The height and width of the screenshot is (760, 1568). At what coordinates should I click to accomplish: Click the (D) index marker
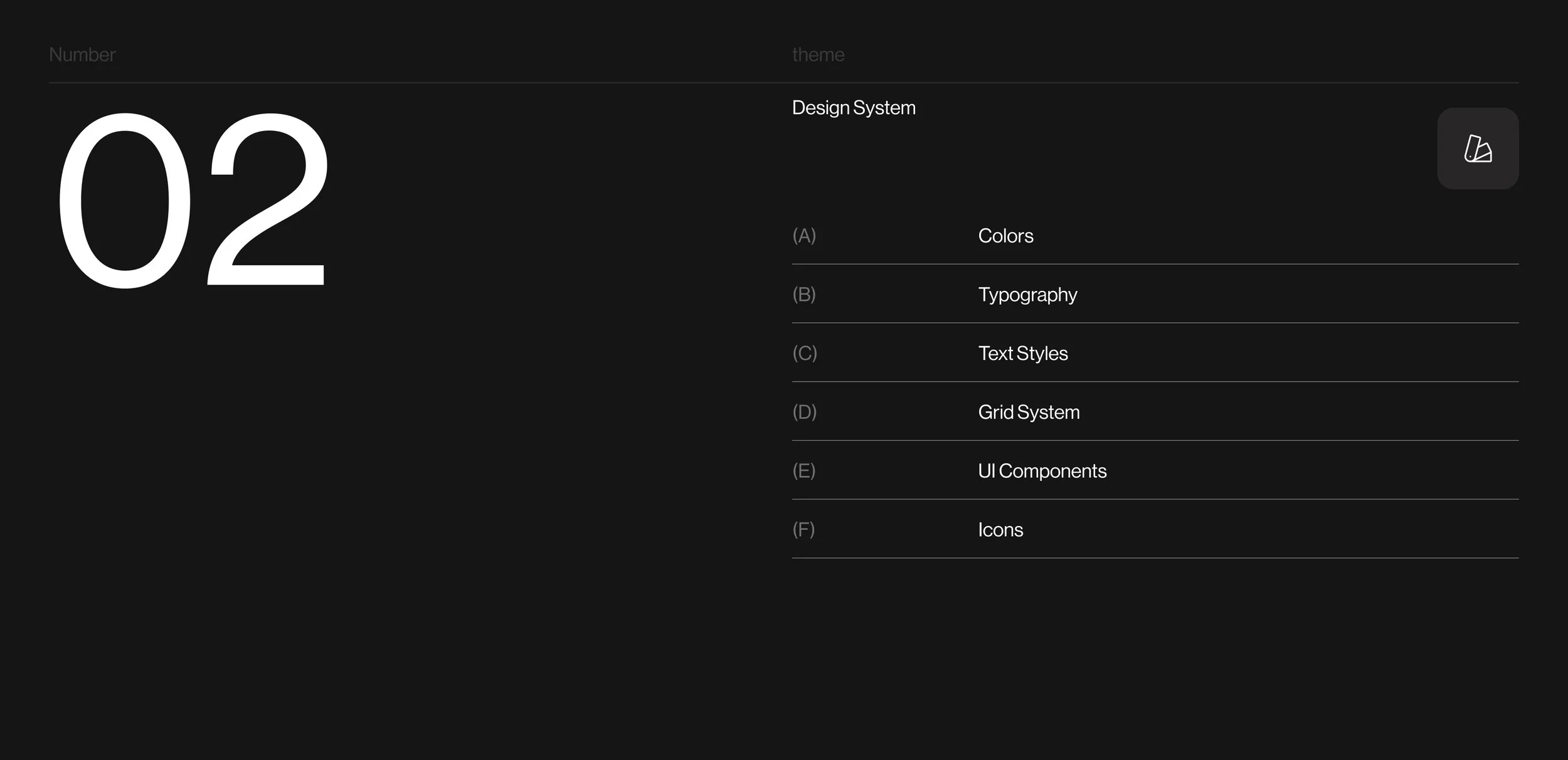point(805,412)
